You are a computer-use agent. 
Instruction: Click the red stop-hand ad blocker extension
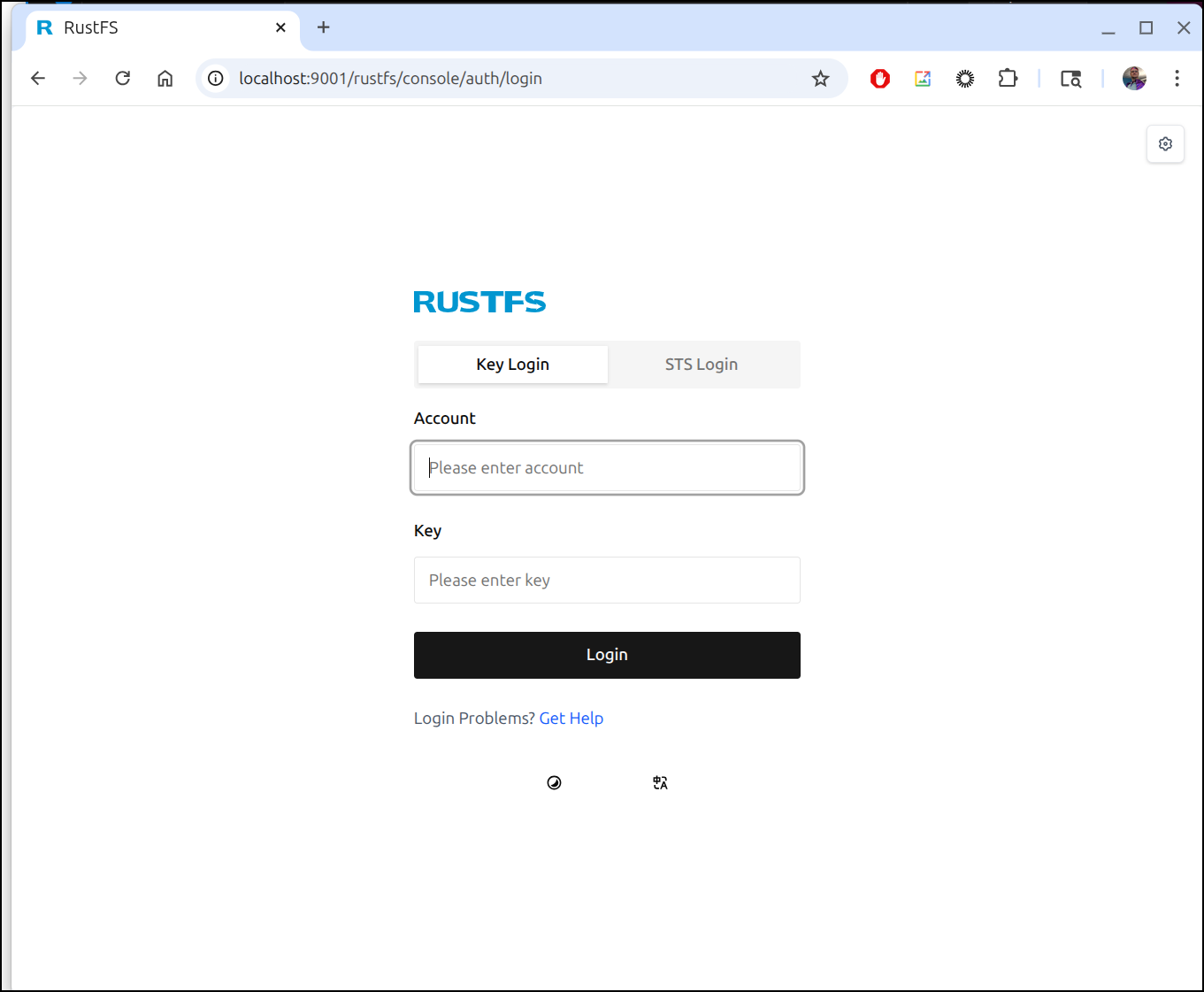[x=879, y=79]
